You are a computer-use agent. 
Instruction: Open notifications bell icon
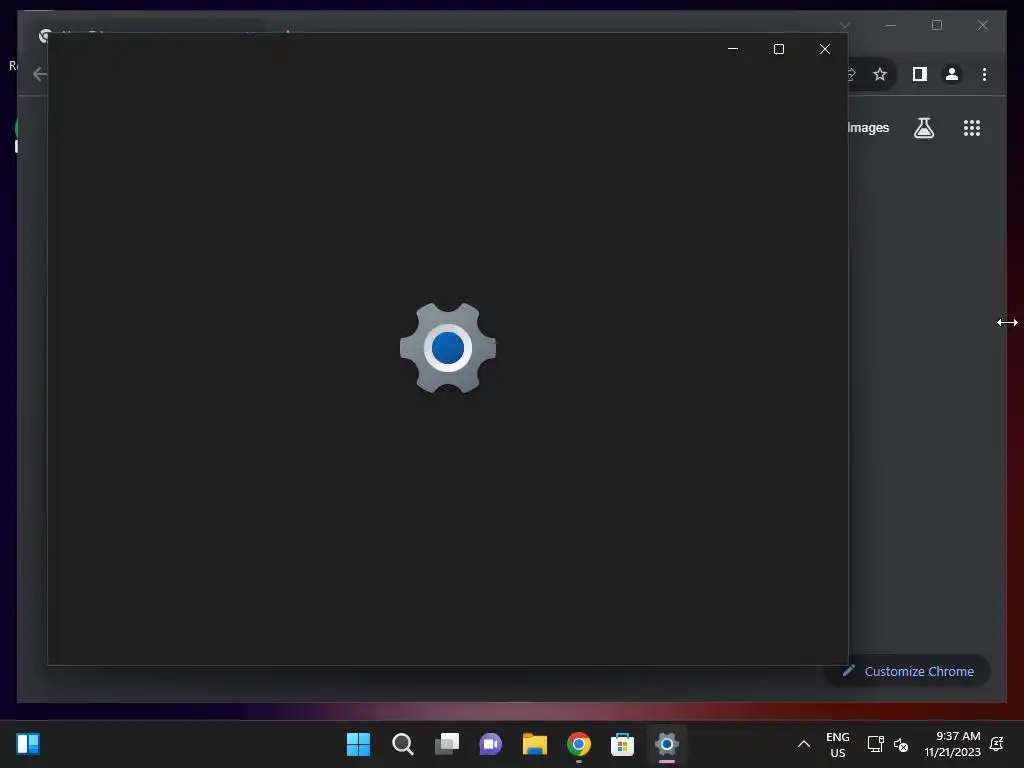(x=997, y=743)
